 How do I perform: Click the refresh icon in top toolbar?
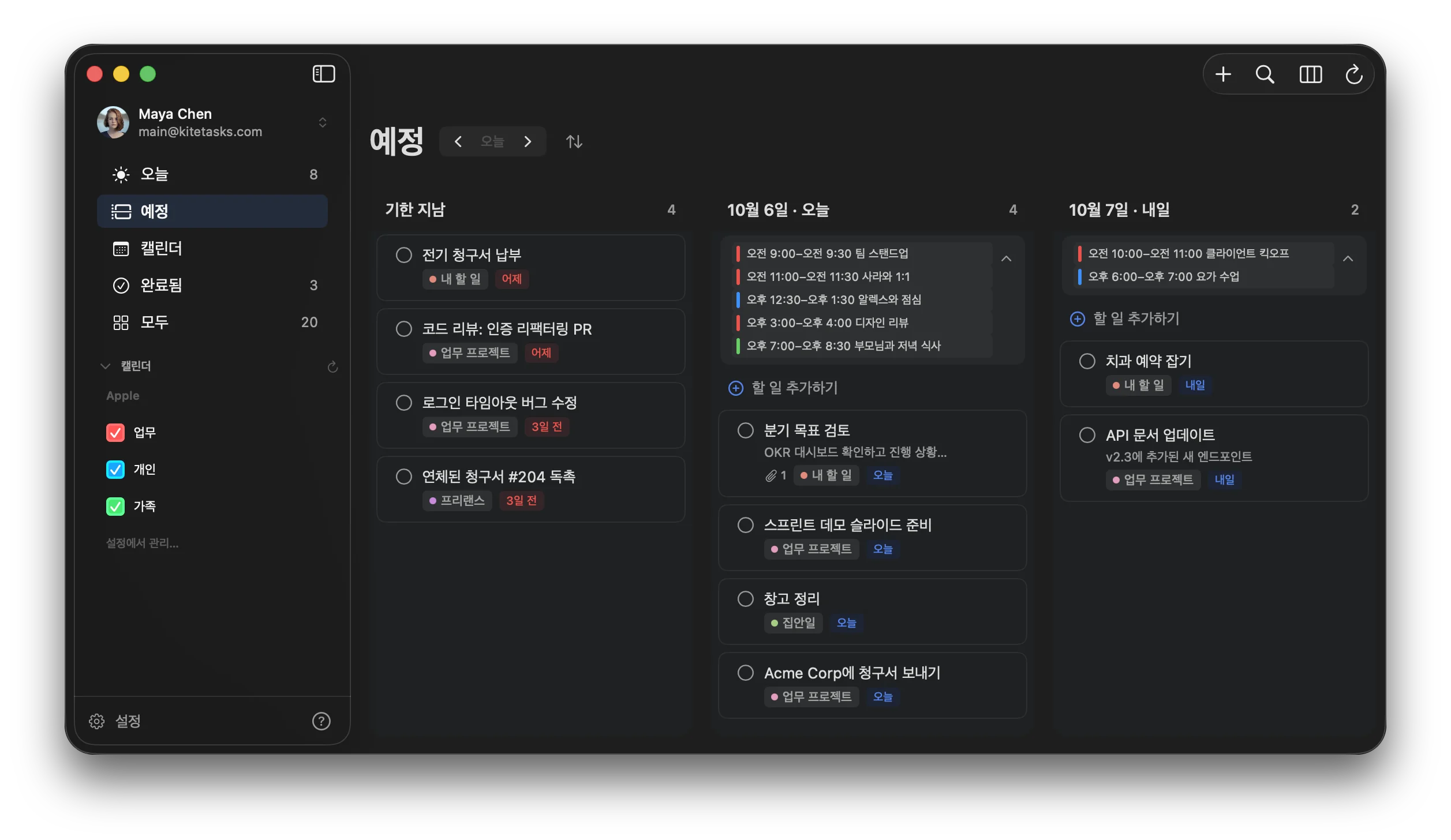[1353, 74]
